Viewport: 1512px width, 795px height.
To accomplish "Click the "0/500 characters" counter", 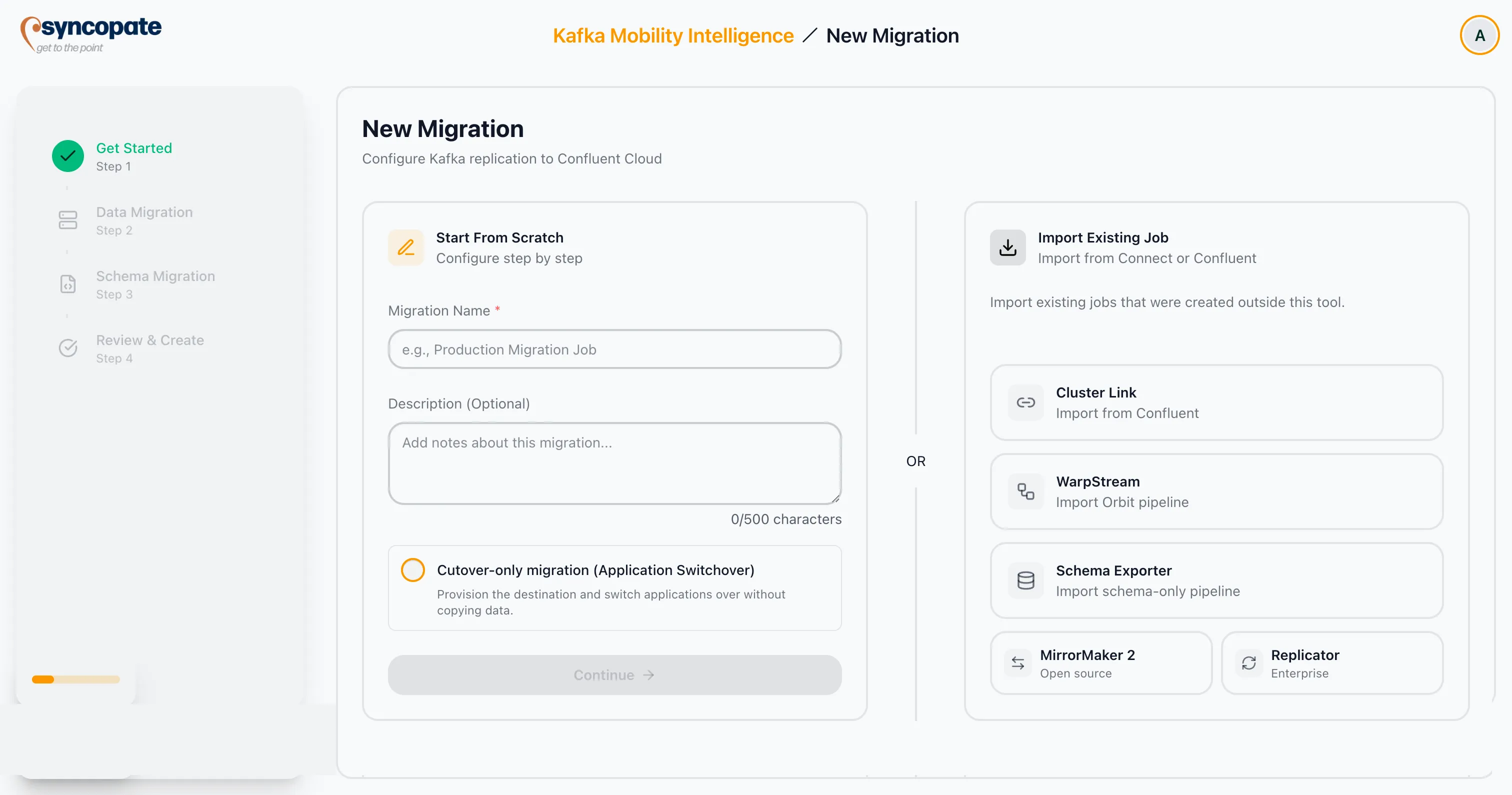I will point(786,519).
